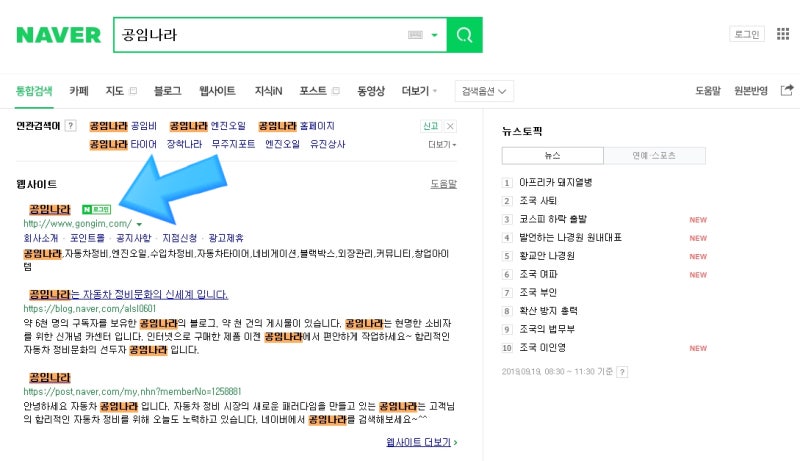The width and height of the screenshot is (800, 461).
Task: Select the 동영상 tab
Action: coord(371,91)
